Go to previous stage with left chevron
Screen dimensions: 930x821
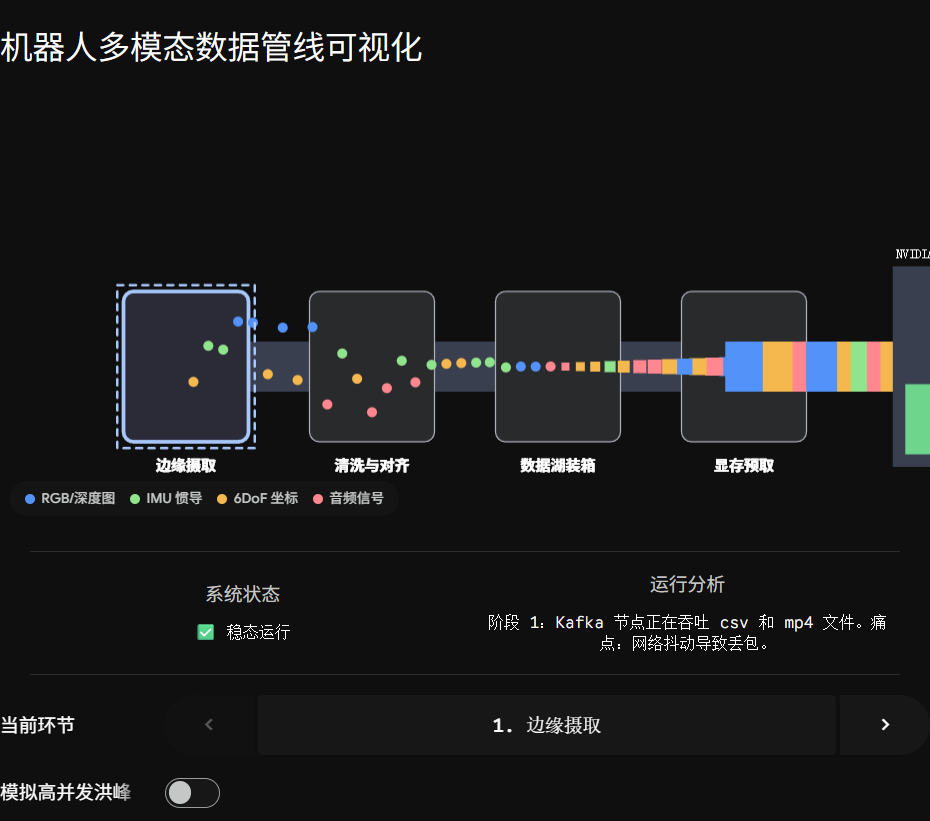click(x=209, y=724)
